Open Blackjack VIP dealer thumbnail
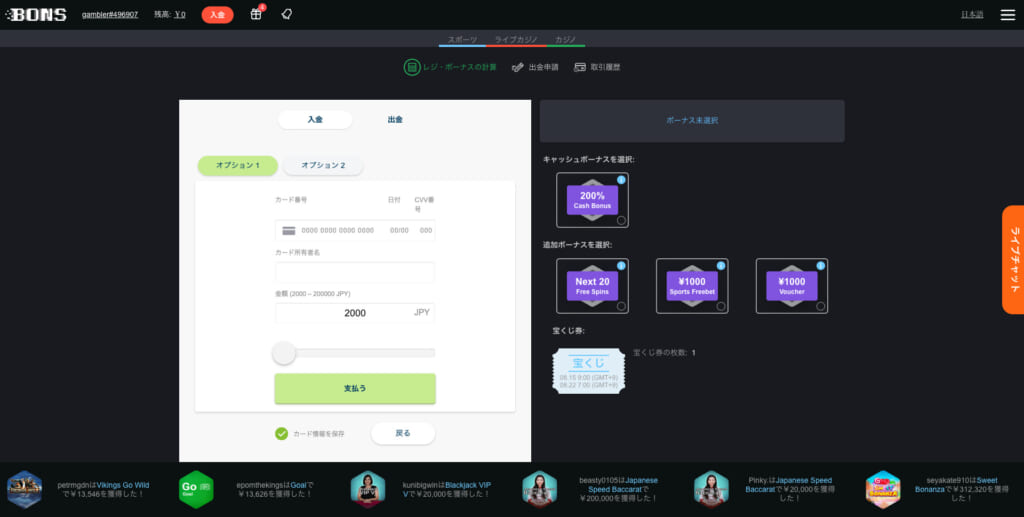 point(368,490)
